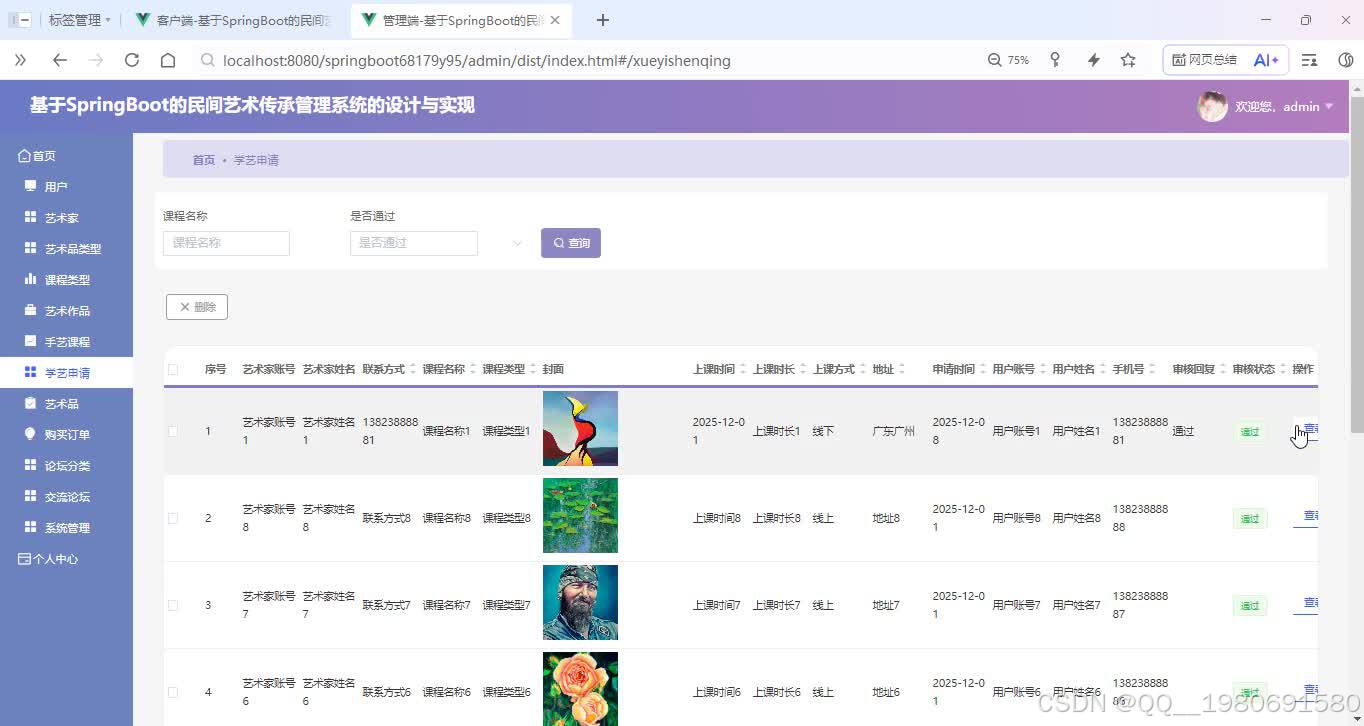Sort table by 申请时间 column

click(983, 369)
